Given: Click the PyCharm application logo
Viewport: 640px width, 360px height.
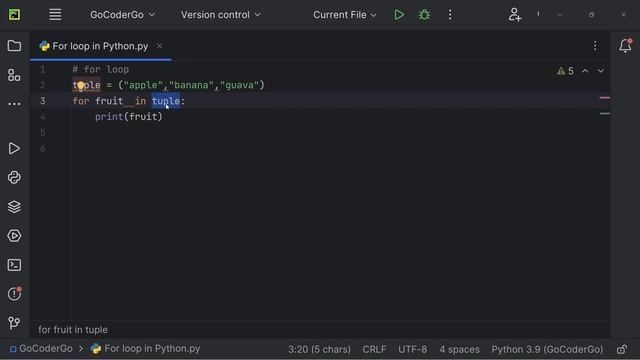Looking at the screenshot, I should (x=14, y=15).
